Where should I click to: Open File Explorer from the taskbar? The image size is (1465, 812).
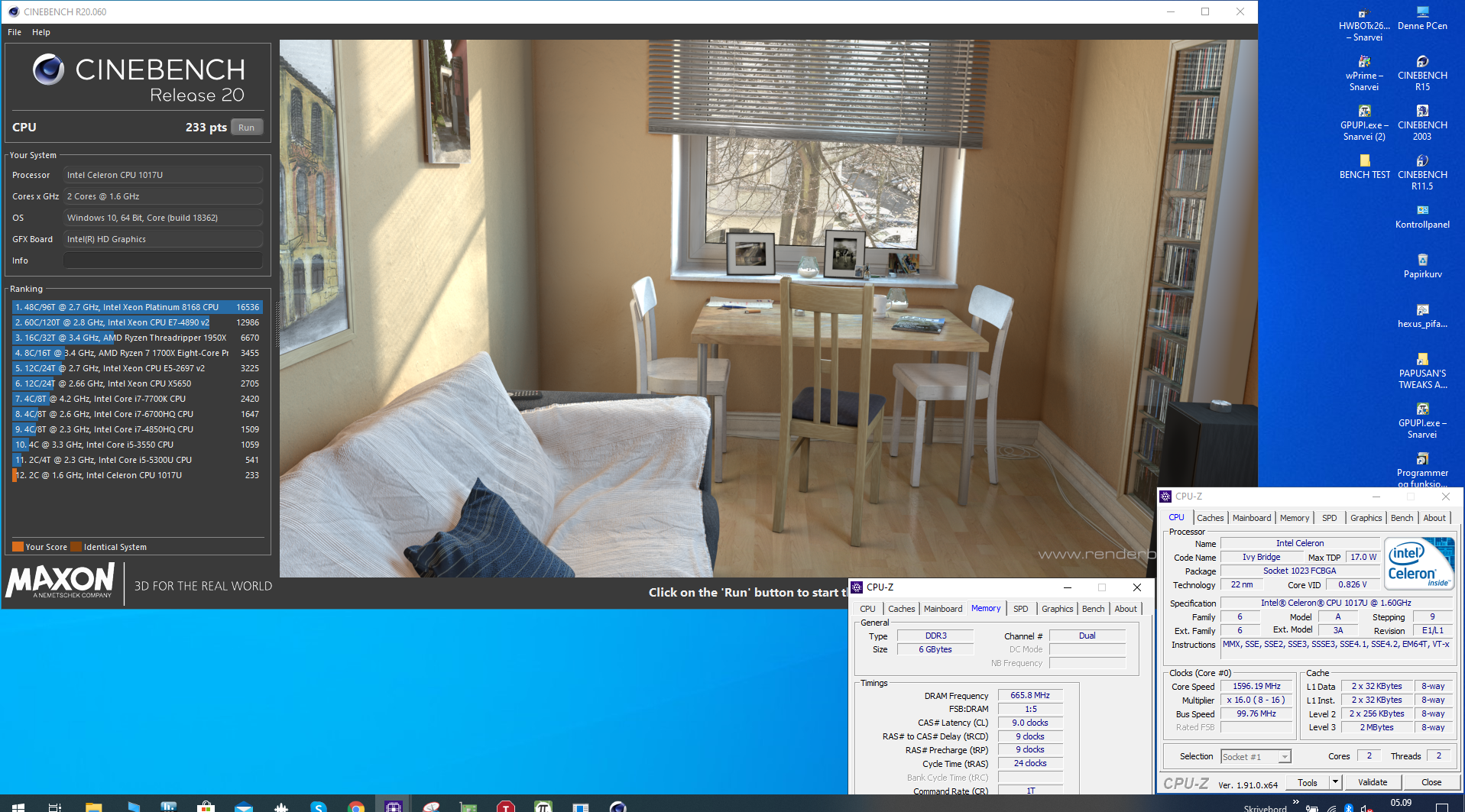click(x=93, y=807)
